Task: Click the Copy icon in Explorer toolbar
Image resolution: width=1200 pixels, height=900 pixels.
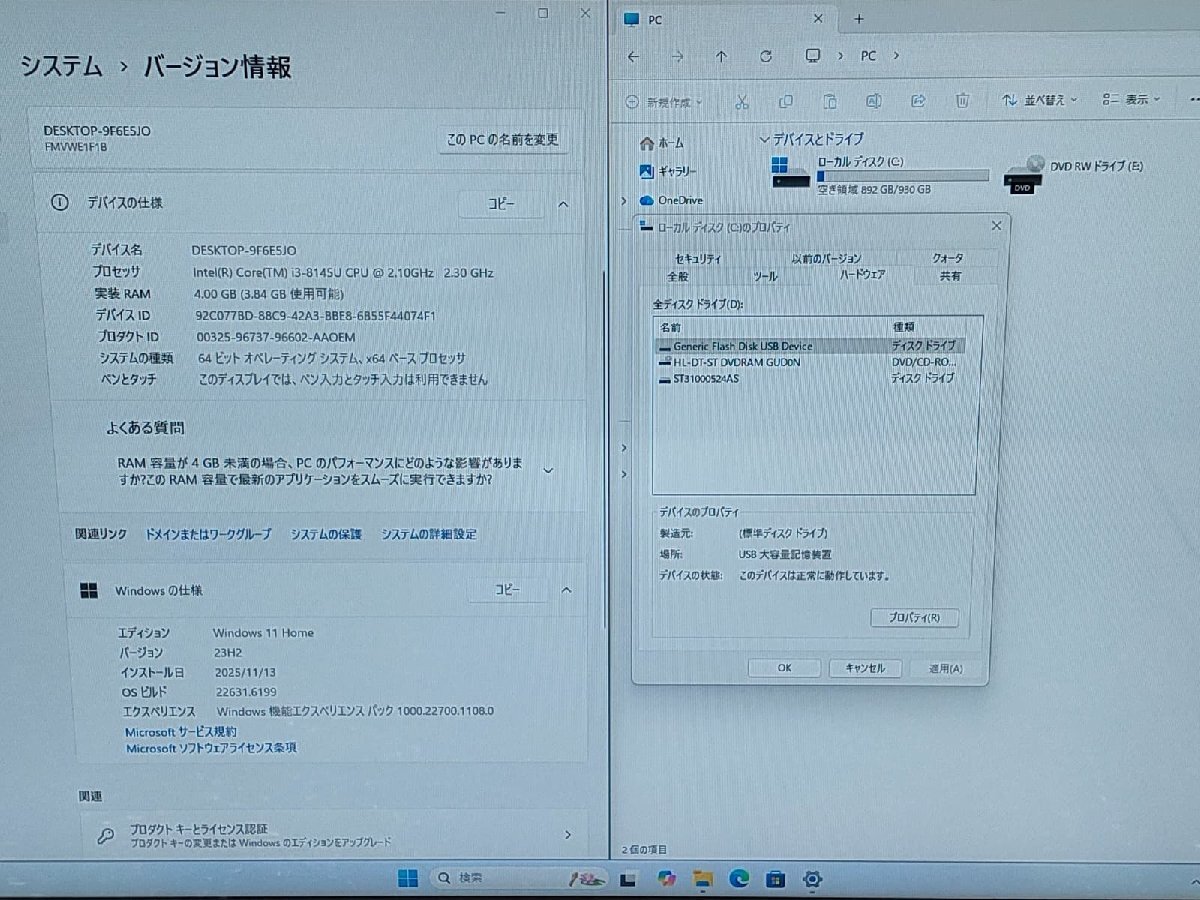Action: 786,101
